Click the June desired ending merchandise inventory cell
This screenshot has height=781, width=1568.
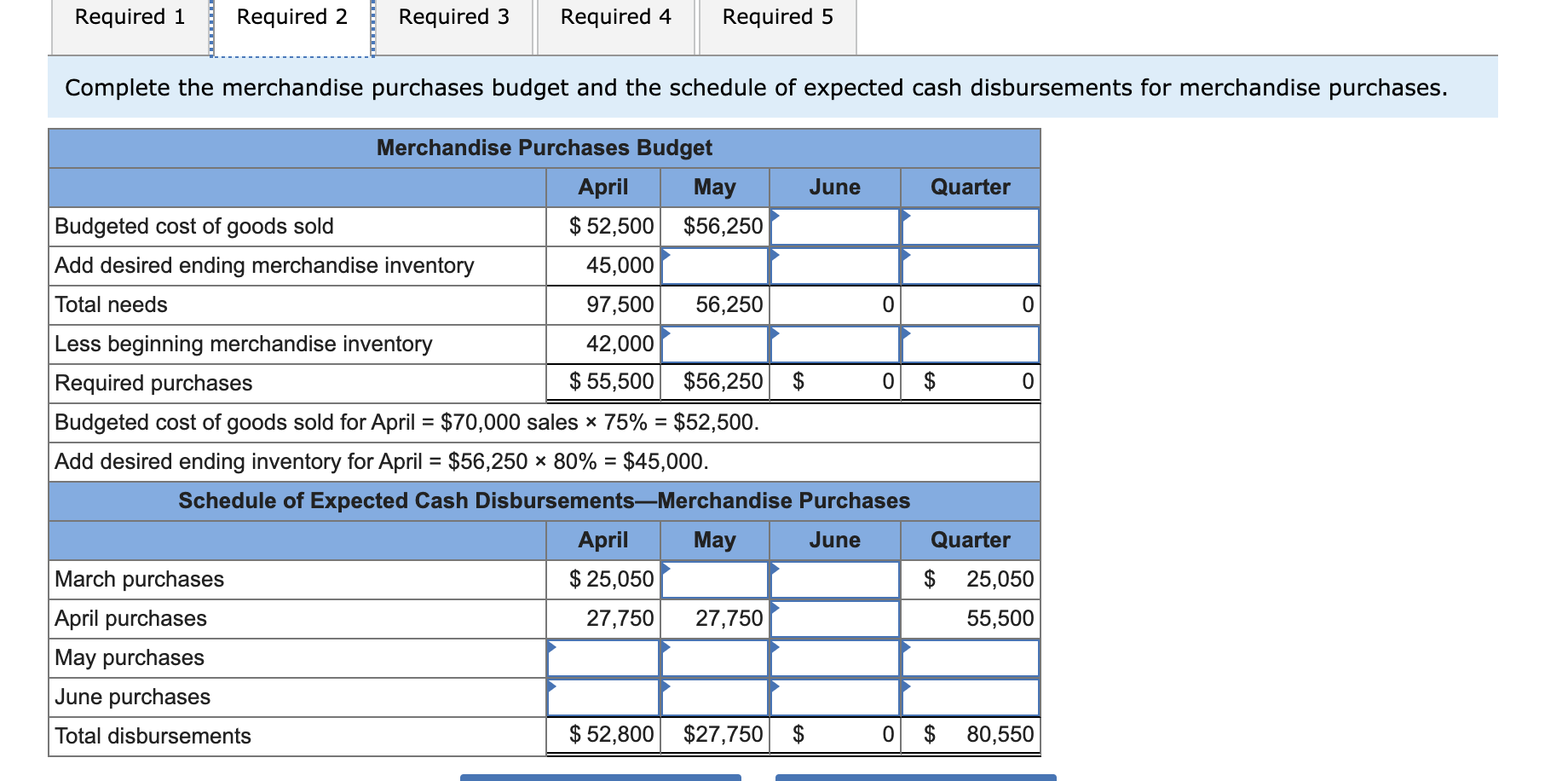[x=834, y=265]
